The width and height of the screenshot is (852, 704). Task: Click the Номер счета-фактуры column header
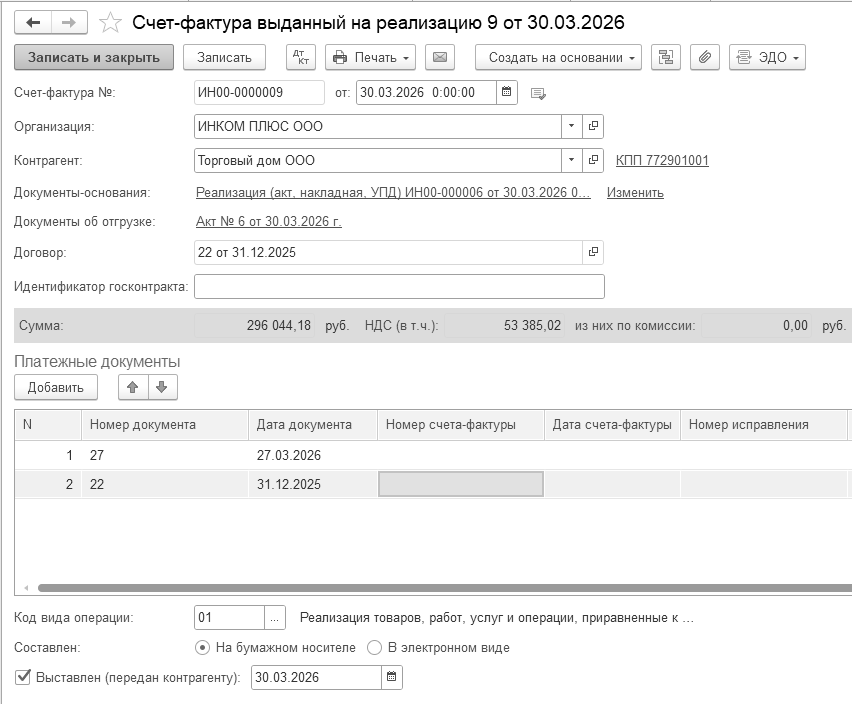point(461,425)
